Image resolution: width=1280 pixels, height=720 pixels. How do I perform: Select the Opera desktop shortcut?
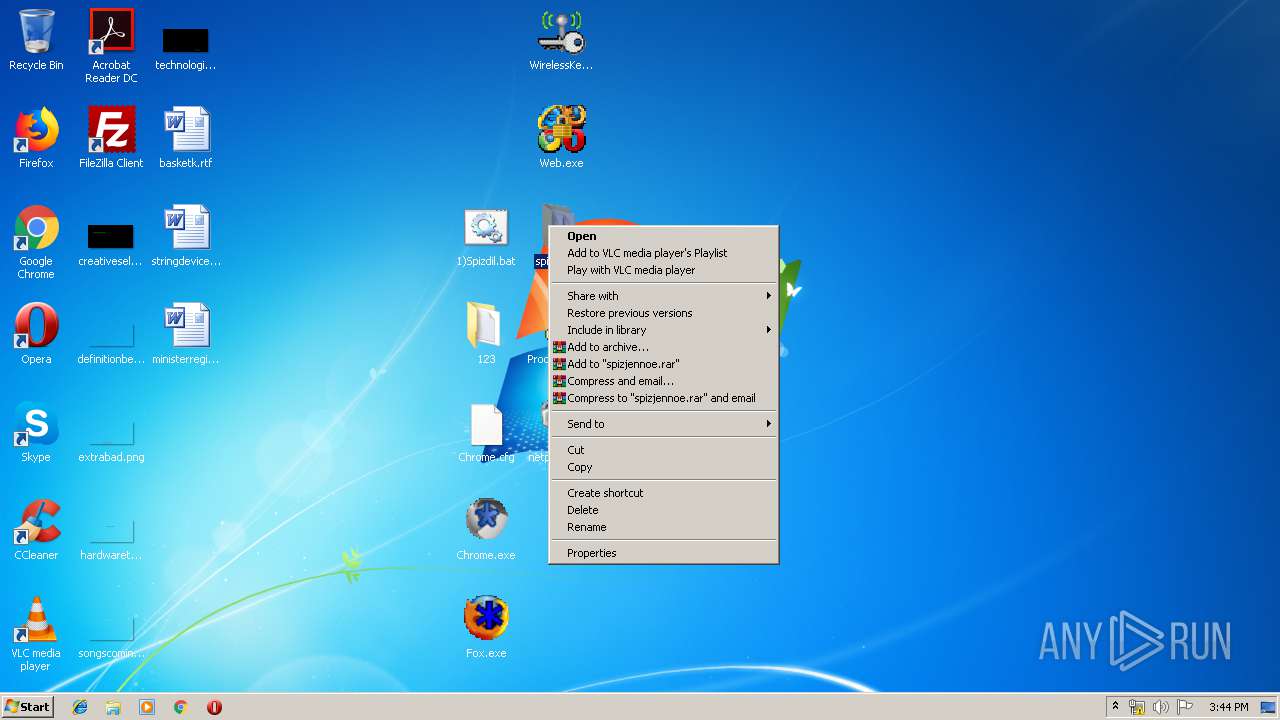pyautogui.click(x=36, y=334)
